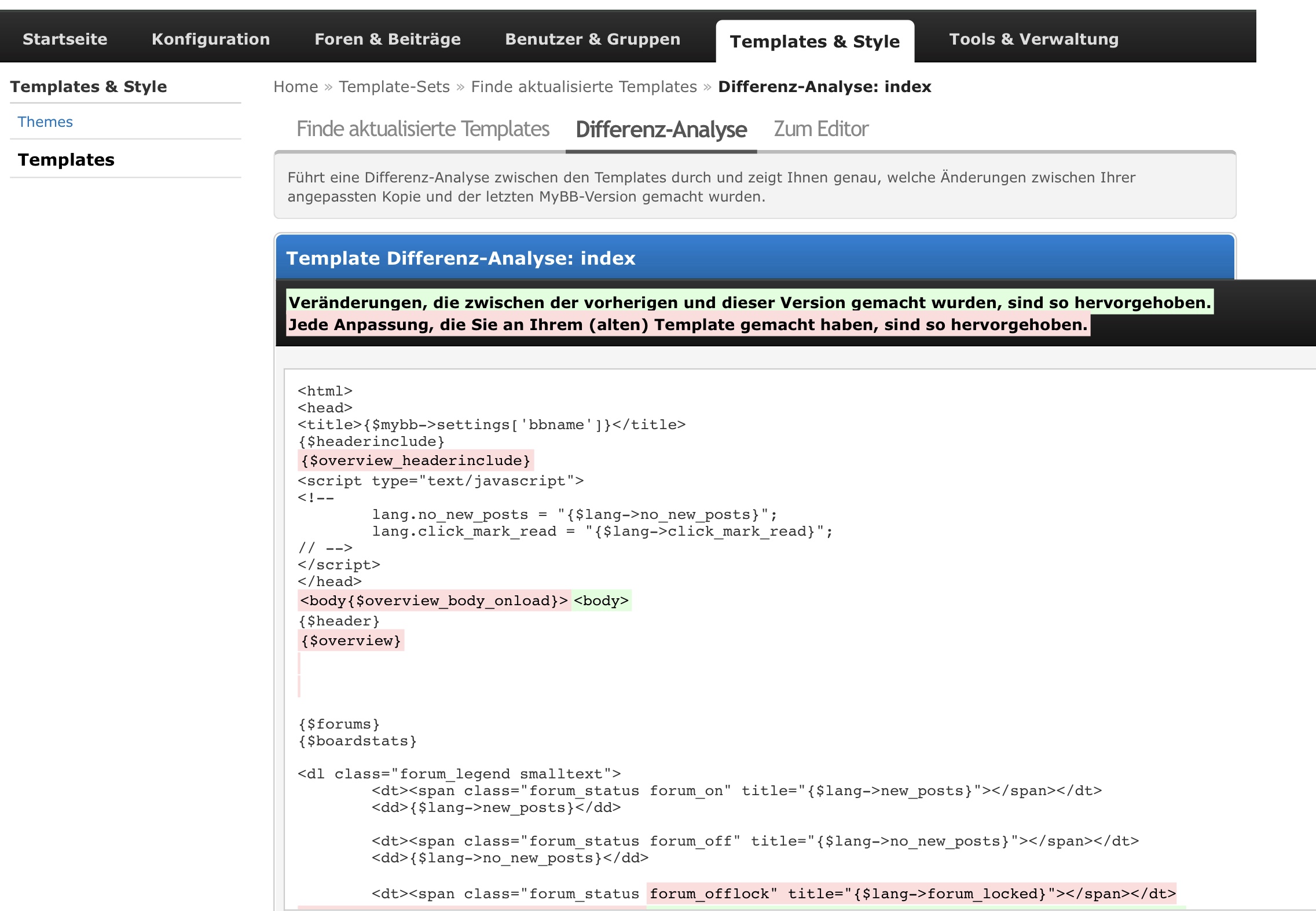Click the pink highlighted legend sentence
This screenshot has width=1316, height=911.
pos(688,324)
